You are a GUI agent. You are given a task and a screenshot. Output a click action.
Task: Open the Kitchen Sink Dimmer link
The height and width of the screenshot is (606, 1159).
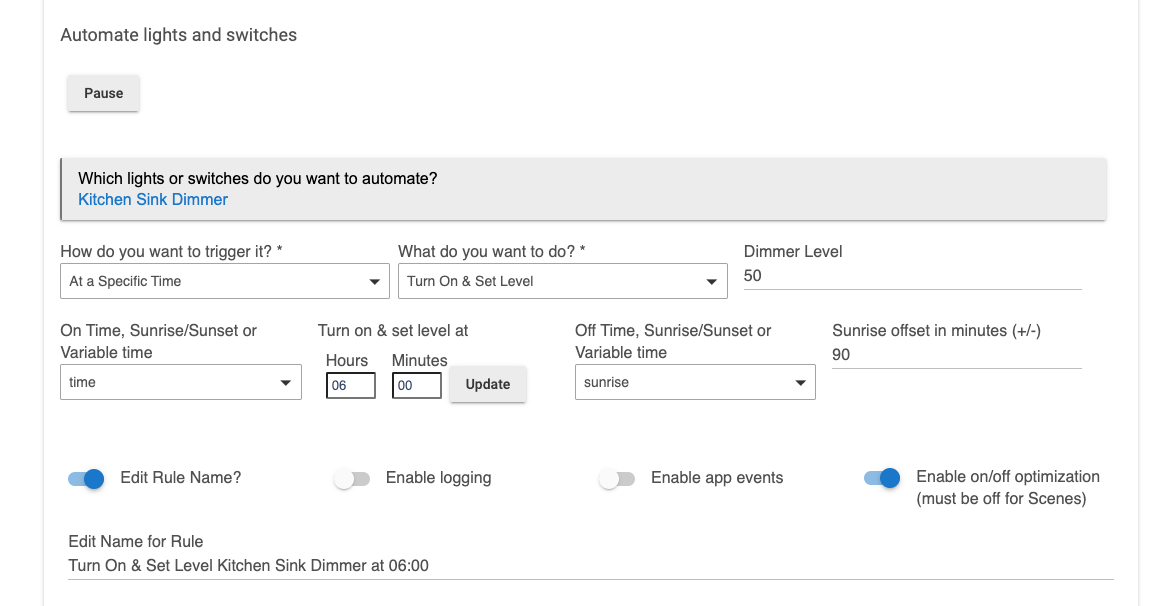click(x=153, y=200)
